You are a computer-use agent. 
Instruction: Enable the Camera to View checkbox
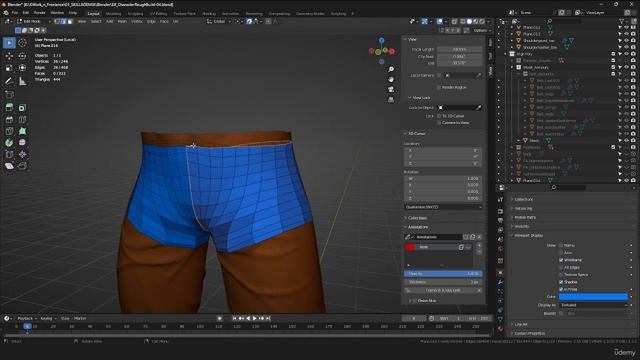tap(439, 122)
